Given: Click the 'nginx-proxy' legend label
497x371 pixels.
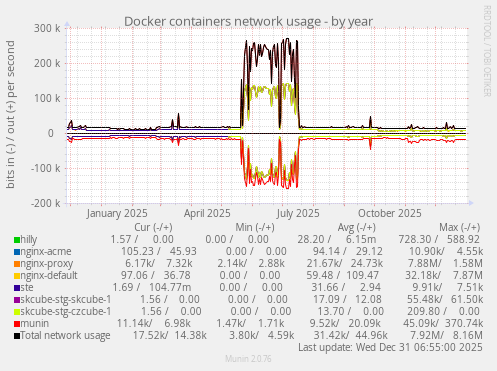Looking at the screenshot, I should click(47, 264).
